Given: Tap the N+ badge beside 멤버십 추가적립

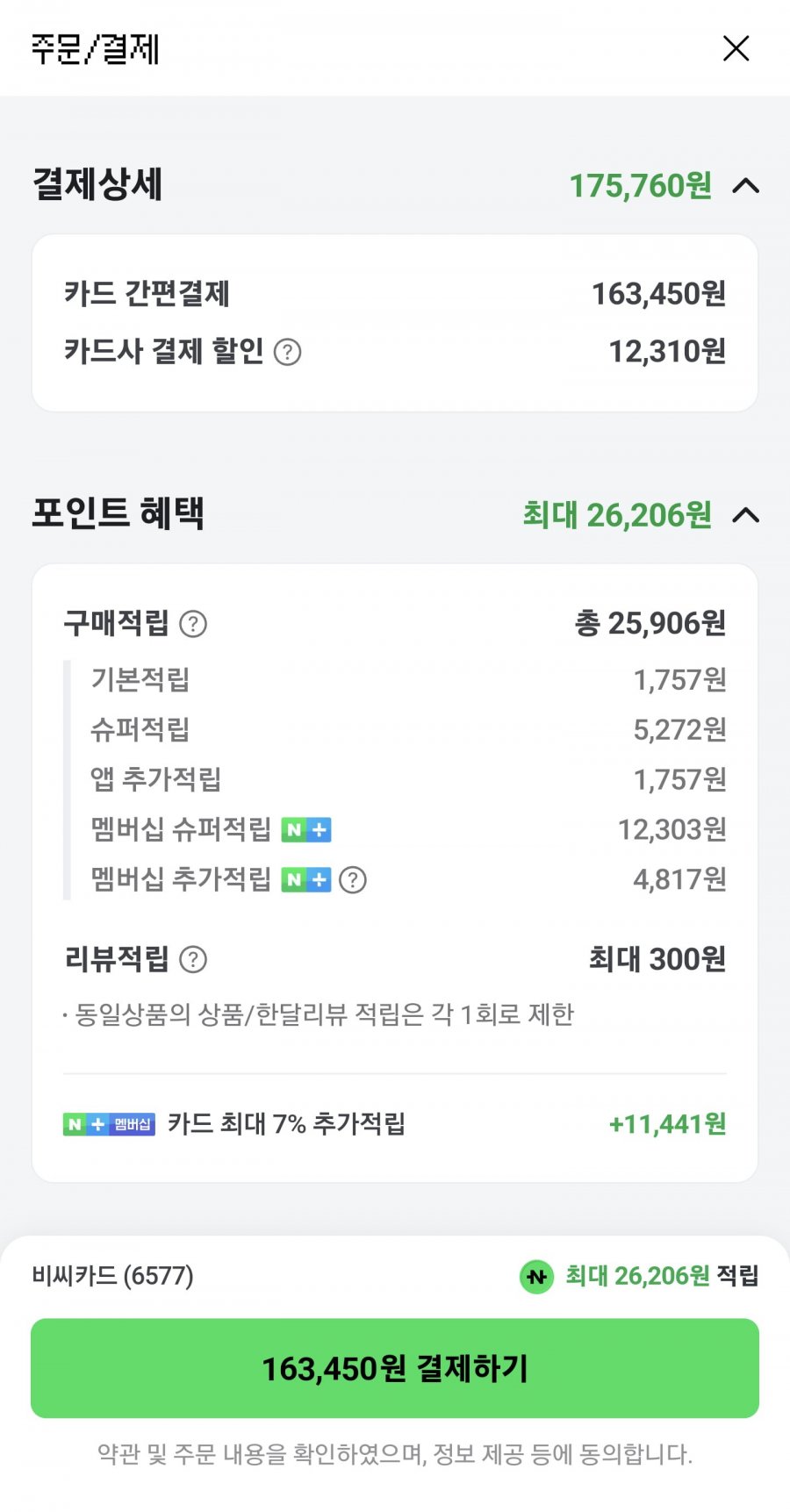Looking at the screenshot, I should pos(306,879).
